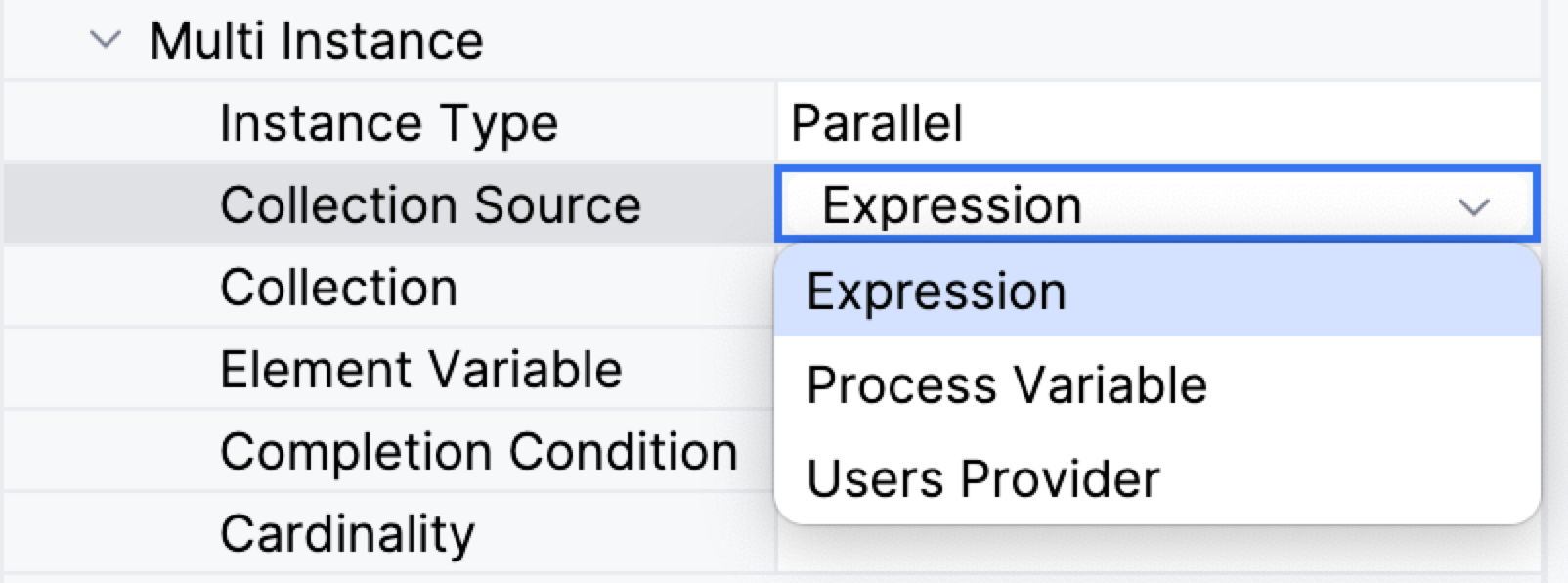Click the Parallel value of Instance Type
1568x583 pixels.
point(877,123)
